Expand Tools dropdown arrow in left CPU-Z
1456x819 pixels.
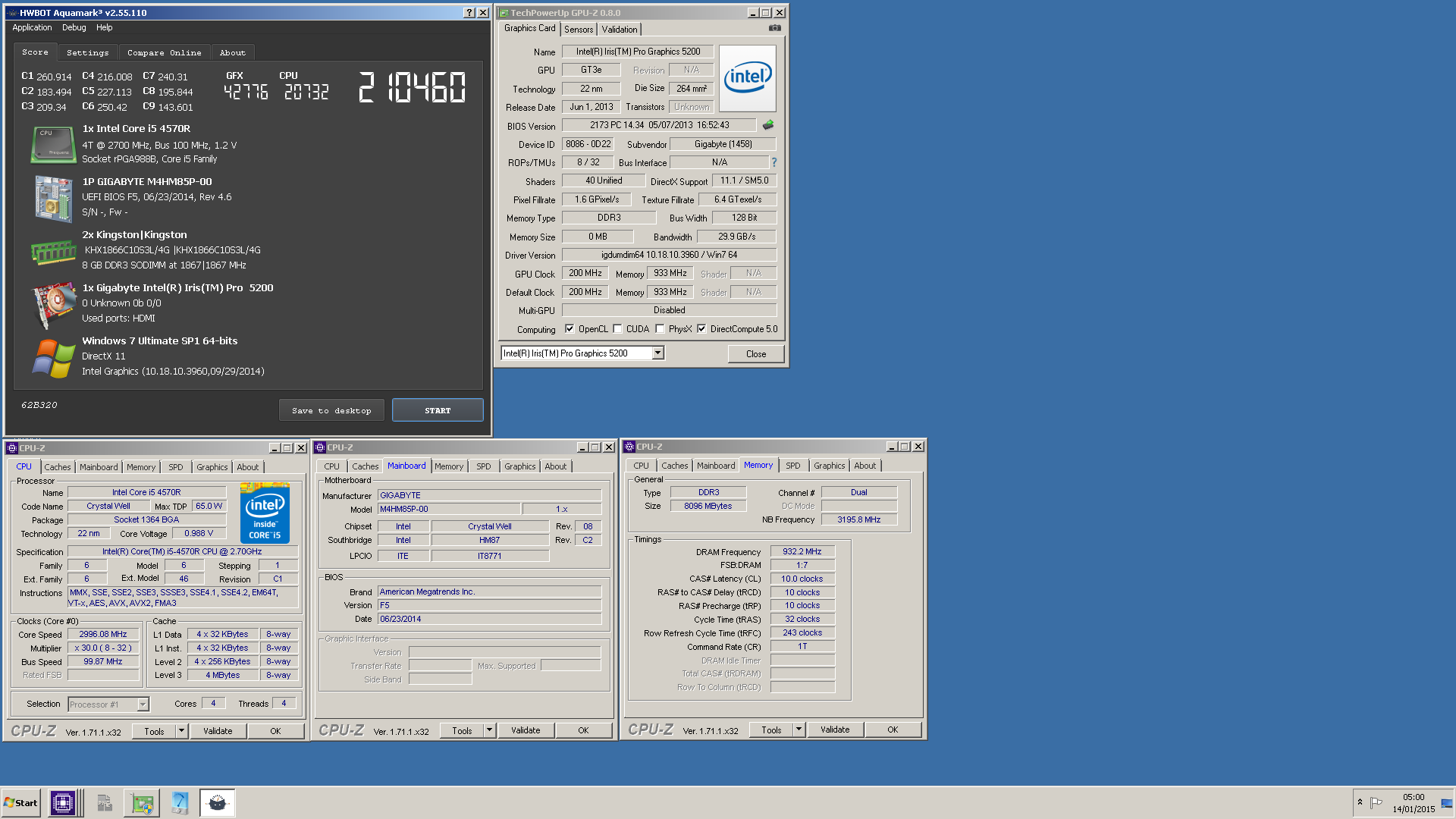181,731
